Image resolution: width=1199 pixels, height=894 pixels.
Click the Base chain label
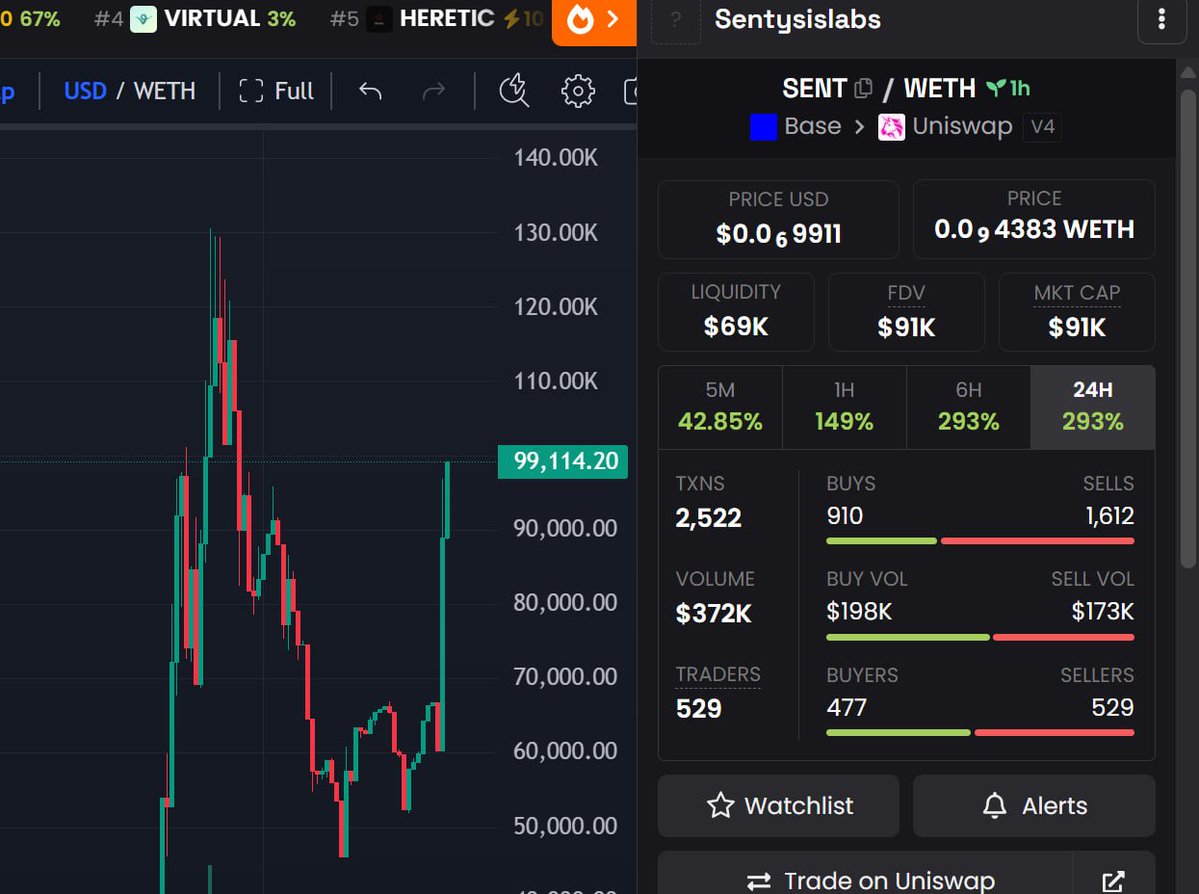coord(796,126)
